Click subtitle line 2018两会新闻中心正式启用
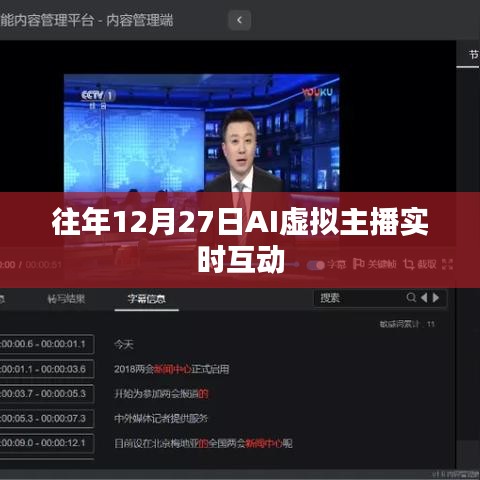Viewport: 480px width, 480px height. (x=172, y=369)
